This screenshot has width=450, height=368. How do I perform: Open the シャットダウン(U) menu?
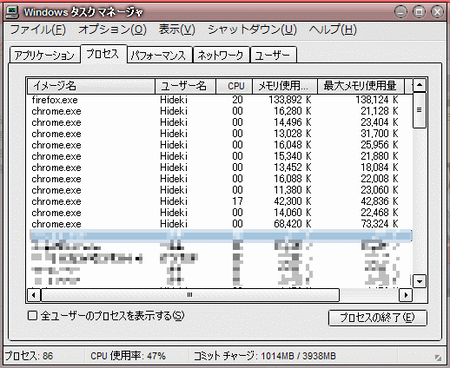(x=252, y=30)
